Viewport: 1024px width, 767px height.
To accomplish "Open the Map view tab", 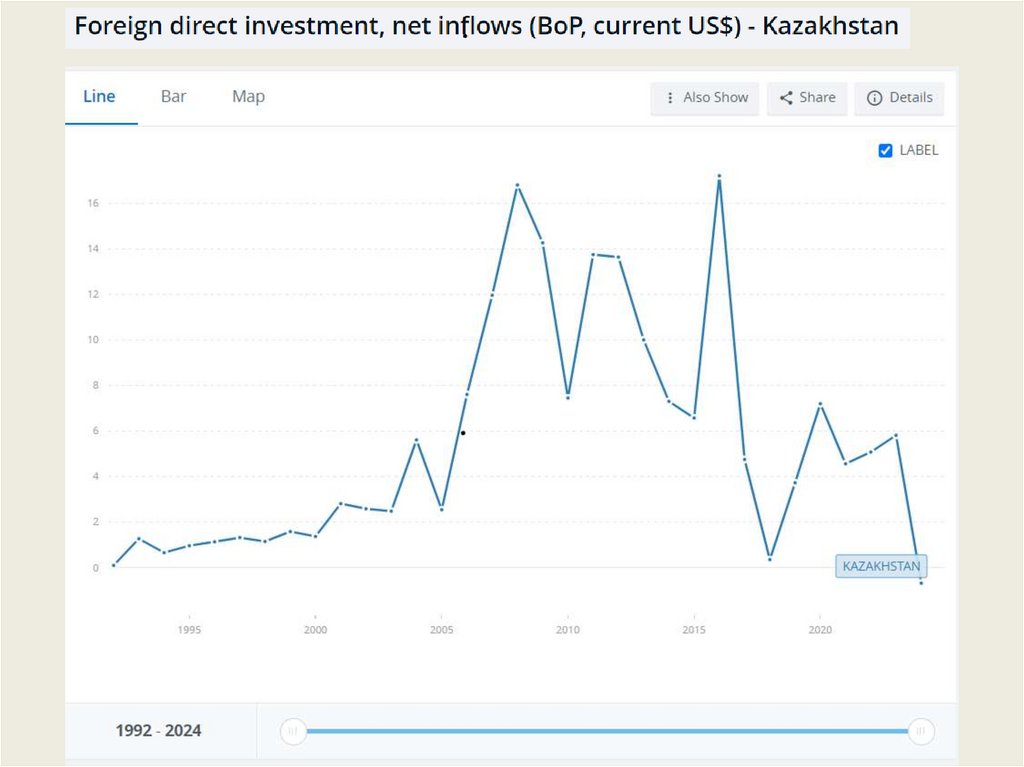I will [248, 97].
